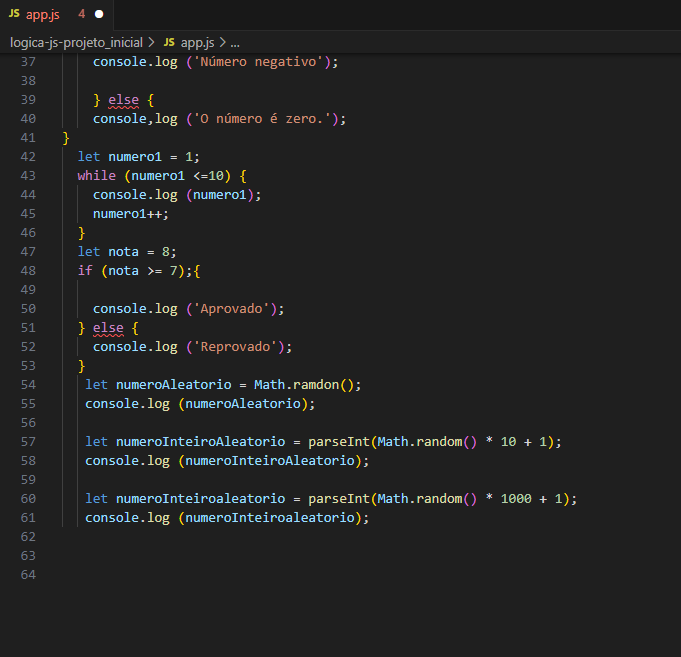
Task: Click underlined 'else' on line 51
Action: pyautogui.click(x=108, y=328)
